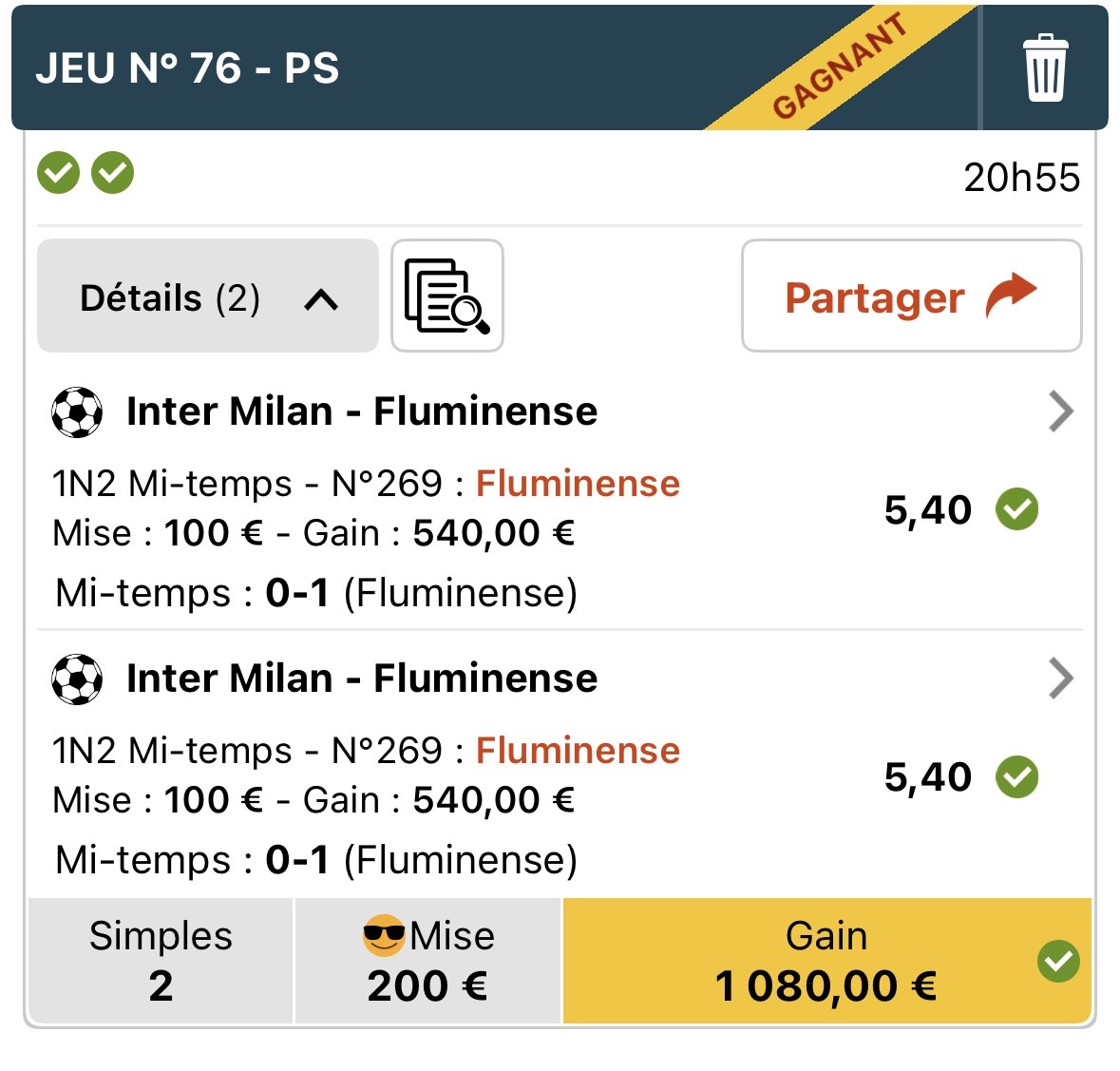Click the yellow Gain 1 080,00 € box
Screen dimensions: 1120x1071
coord(827,960)
